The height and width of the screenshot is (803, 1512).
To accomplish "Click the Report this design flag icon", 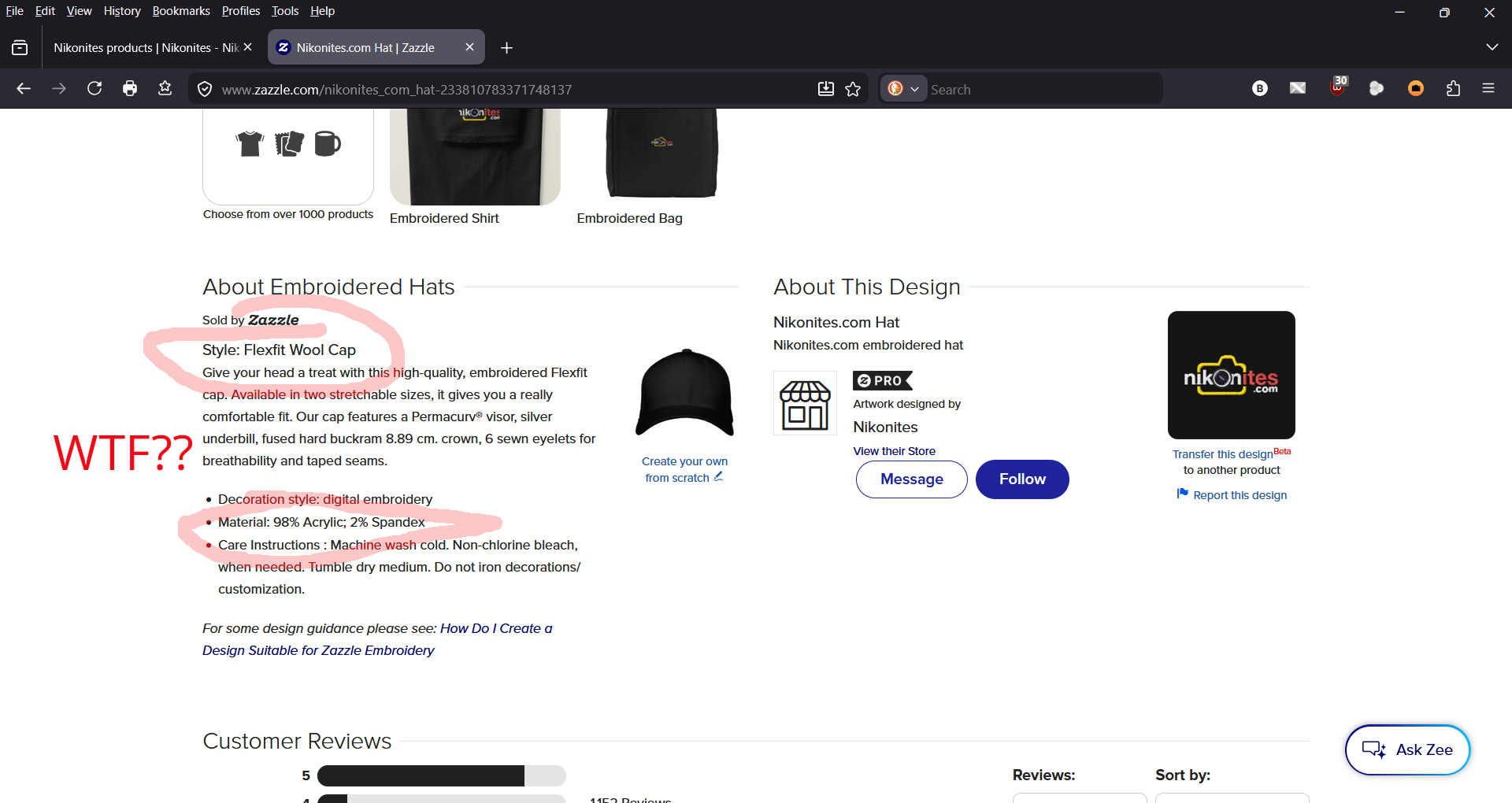I will coord(1182,494).
